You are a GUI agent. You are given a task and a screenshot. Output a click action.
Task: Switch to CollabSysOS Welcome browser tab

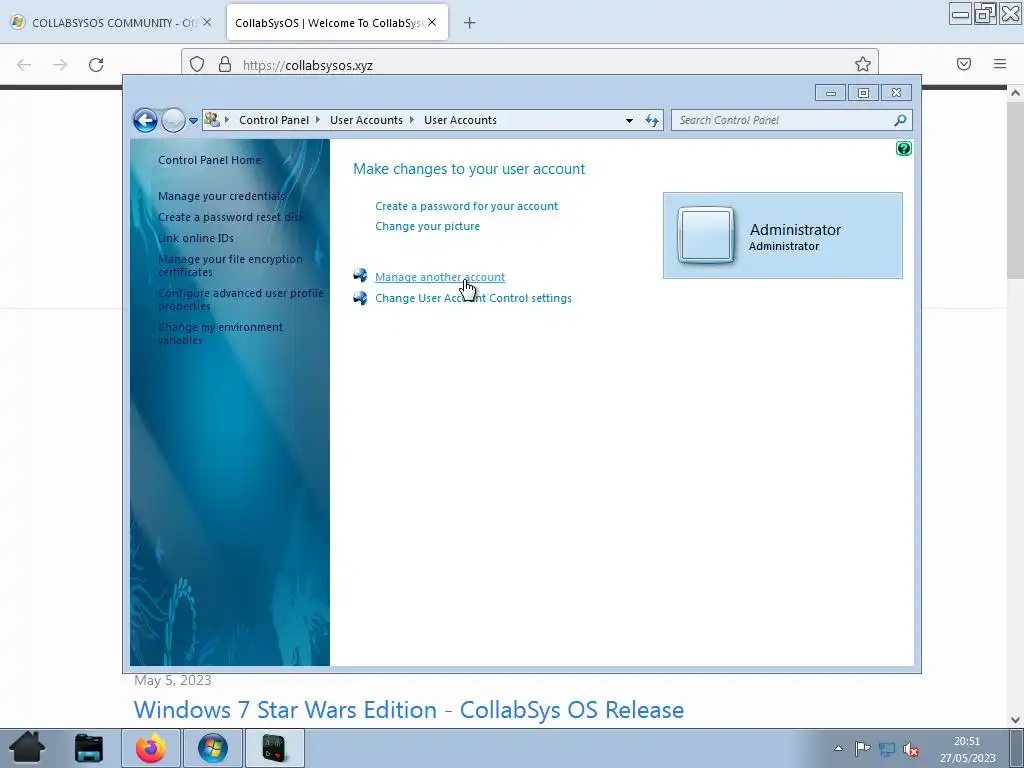pyautogui.click(x=328, y=23)
